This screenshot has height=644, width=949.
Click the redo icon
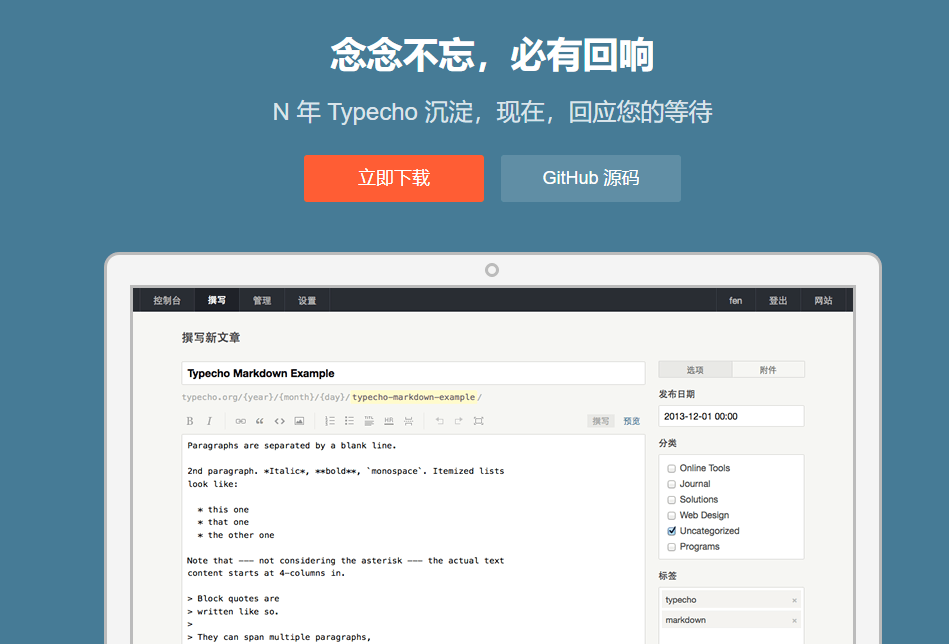click(459, 421)
